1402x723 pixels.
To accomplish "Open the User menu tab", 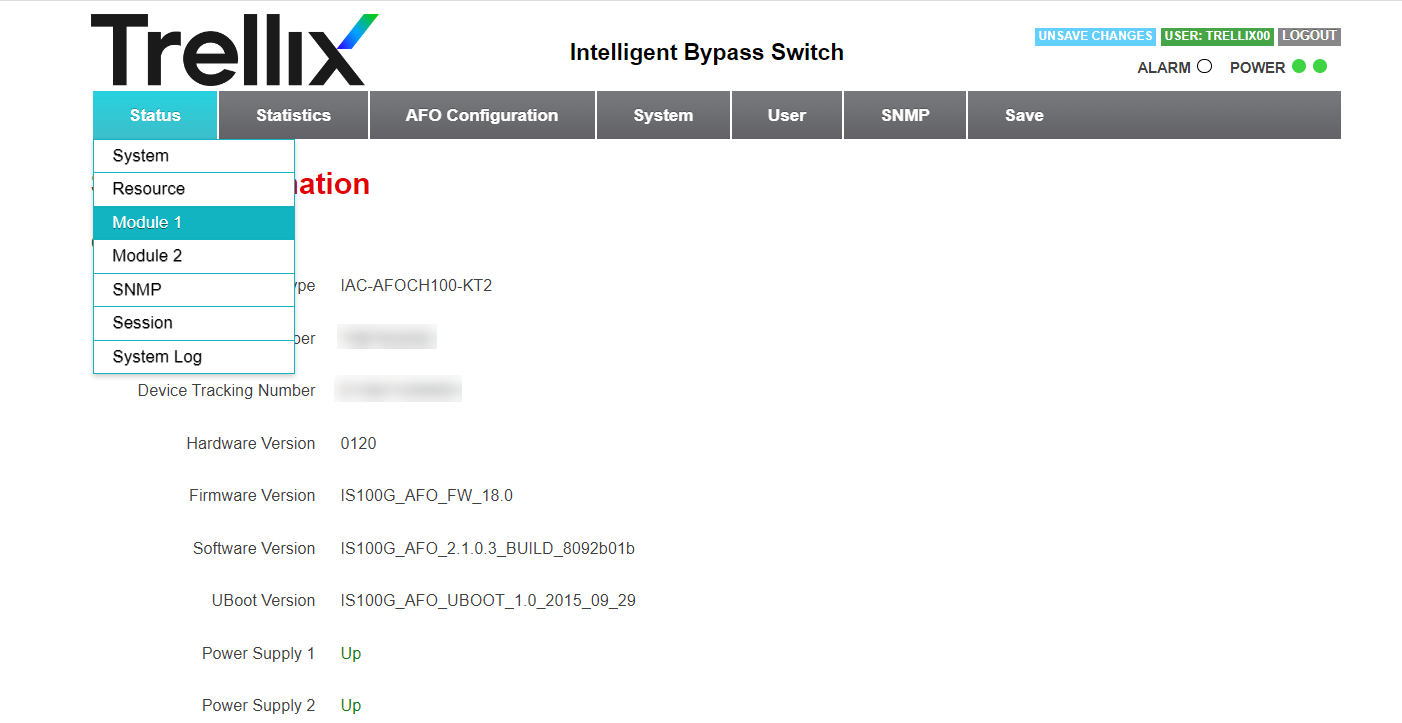I will tap(787, 115).
